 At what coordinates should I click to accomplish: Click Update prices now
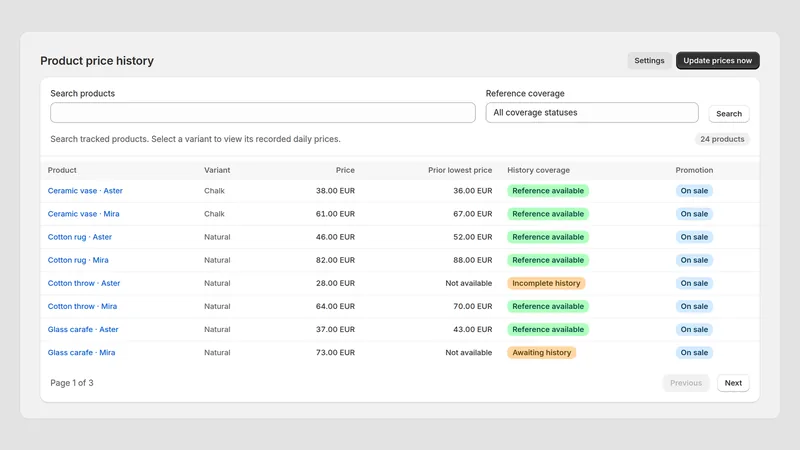tap(717, 61)
